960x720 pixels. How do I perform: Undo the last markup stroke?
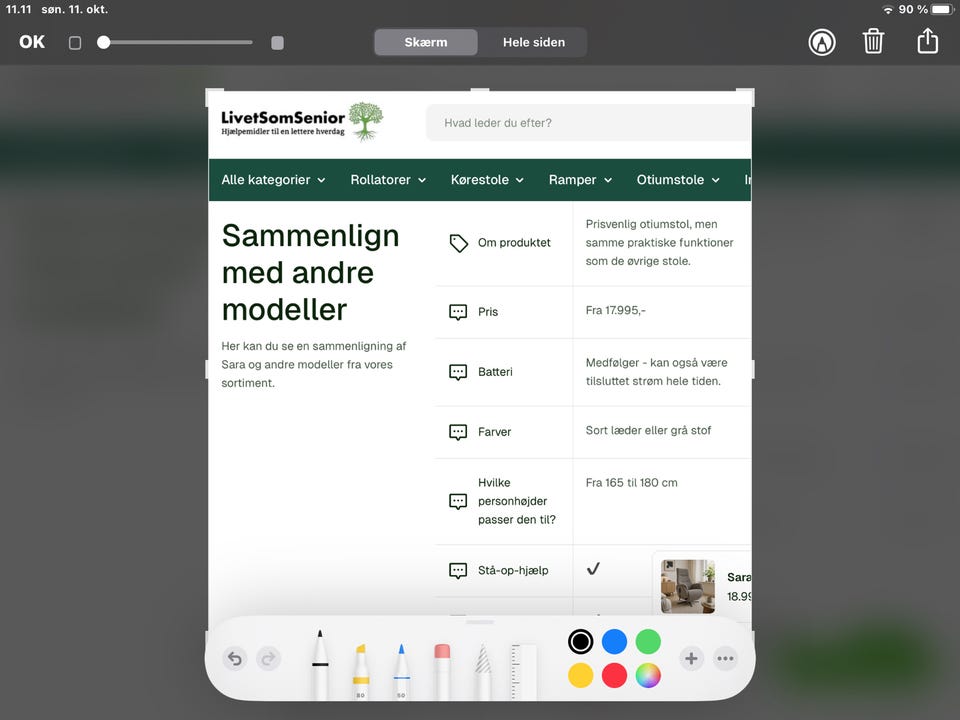pyautogui.click(x=234, y=659)
